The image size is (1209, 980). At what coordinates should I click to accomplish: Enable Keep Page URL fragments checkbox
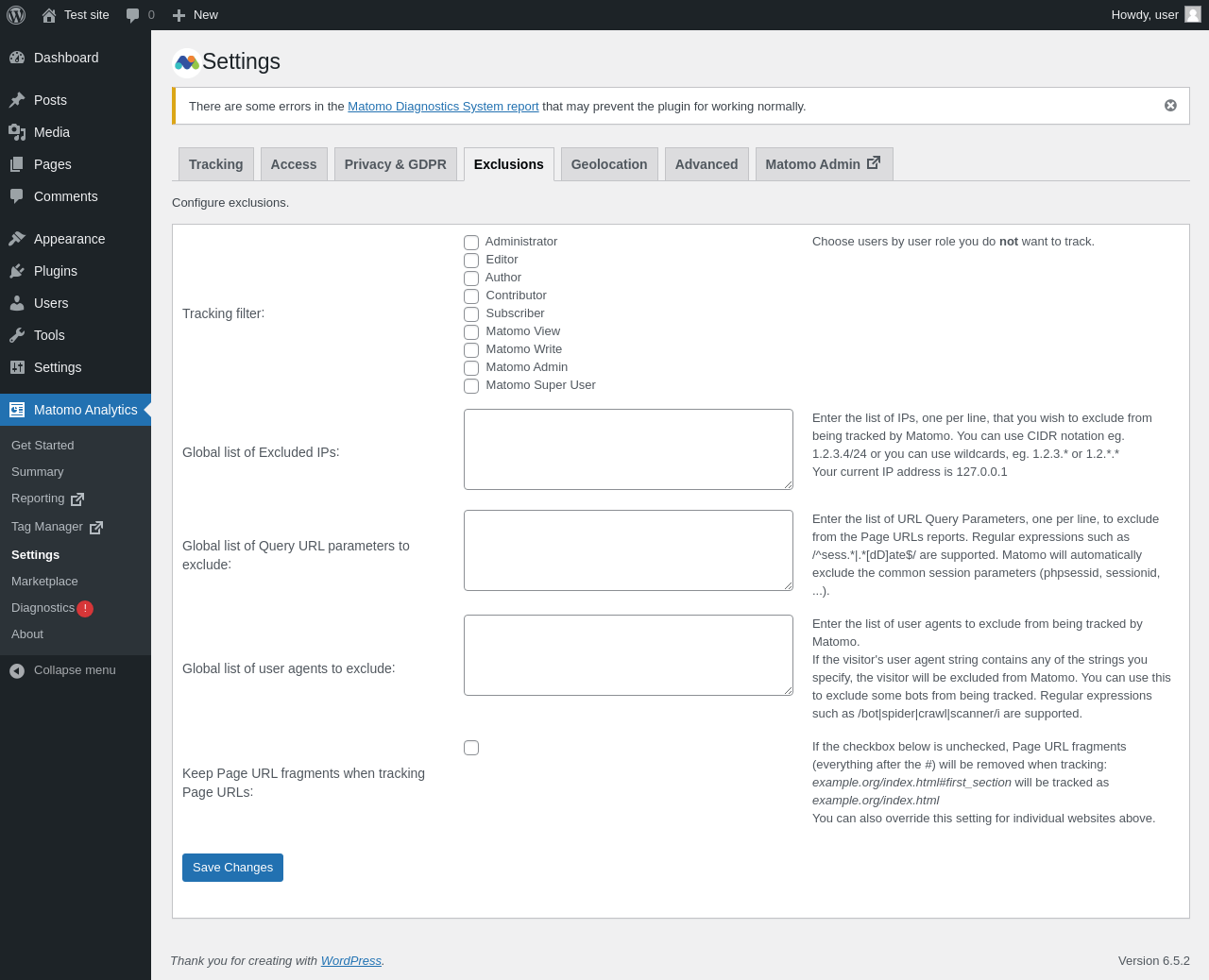471,748
